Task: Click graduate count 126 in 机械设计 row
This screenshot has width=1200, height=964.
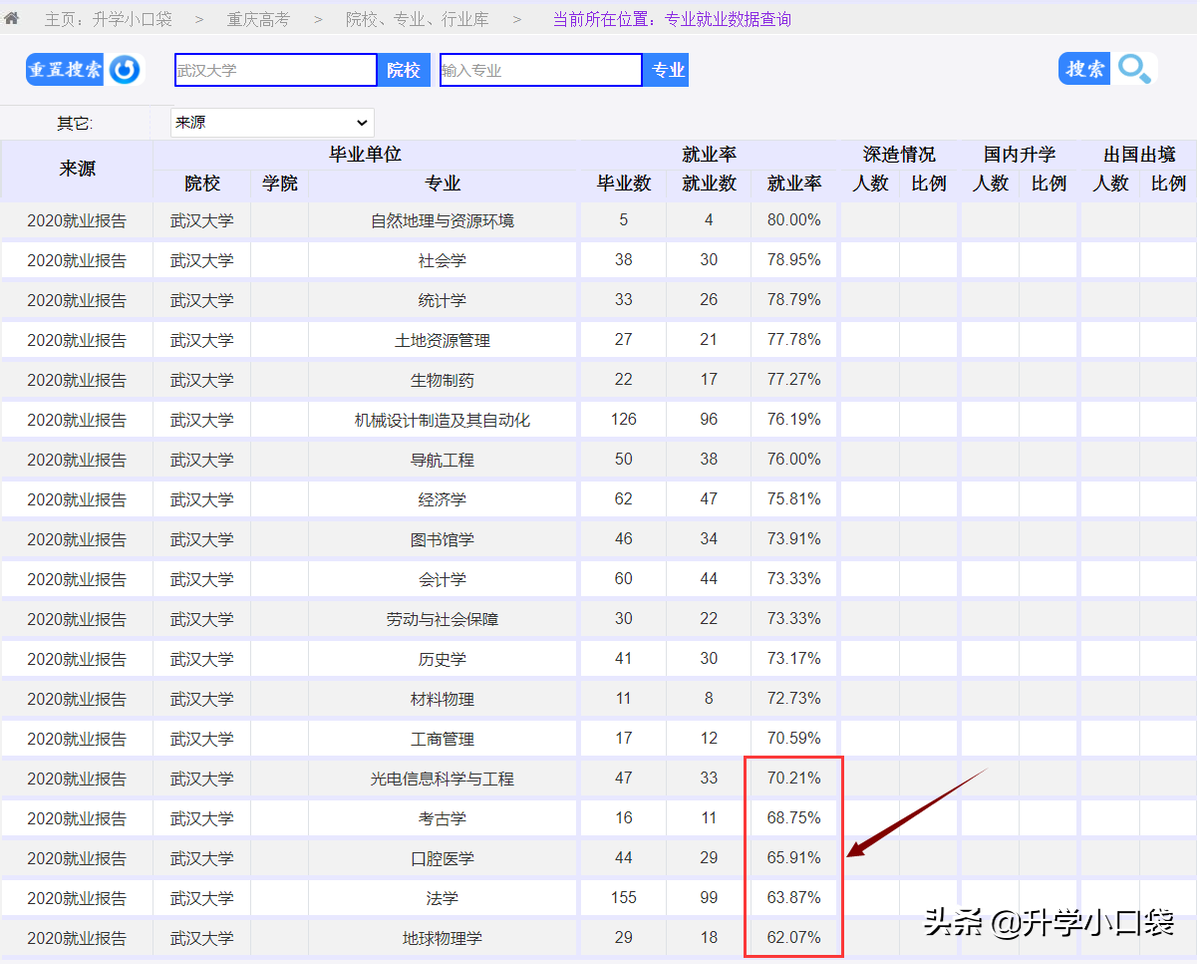Action: [624, 419]
